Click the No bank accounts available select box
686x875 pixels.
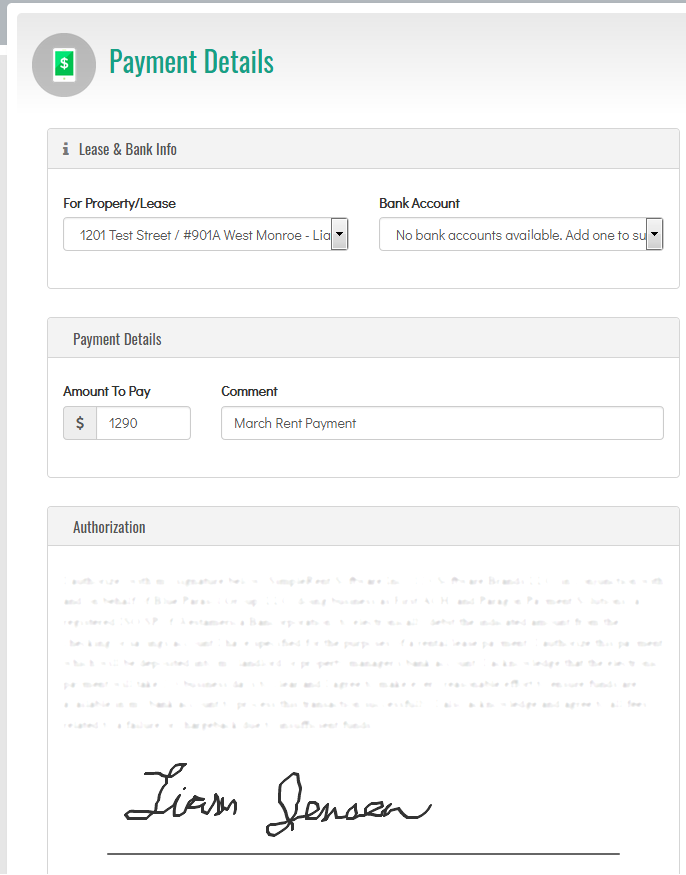pyautogui.click(x=521, y=234)
